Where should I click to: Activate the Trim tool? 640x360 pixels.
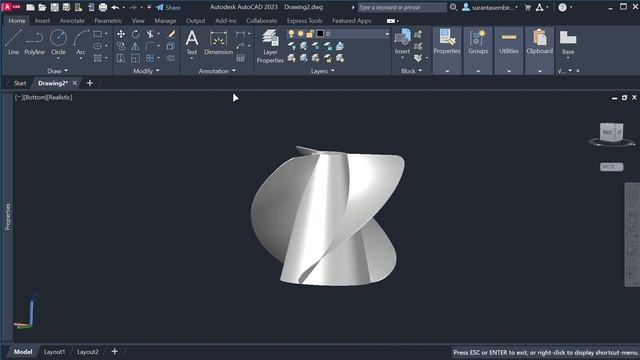(150, 34)
